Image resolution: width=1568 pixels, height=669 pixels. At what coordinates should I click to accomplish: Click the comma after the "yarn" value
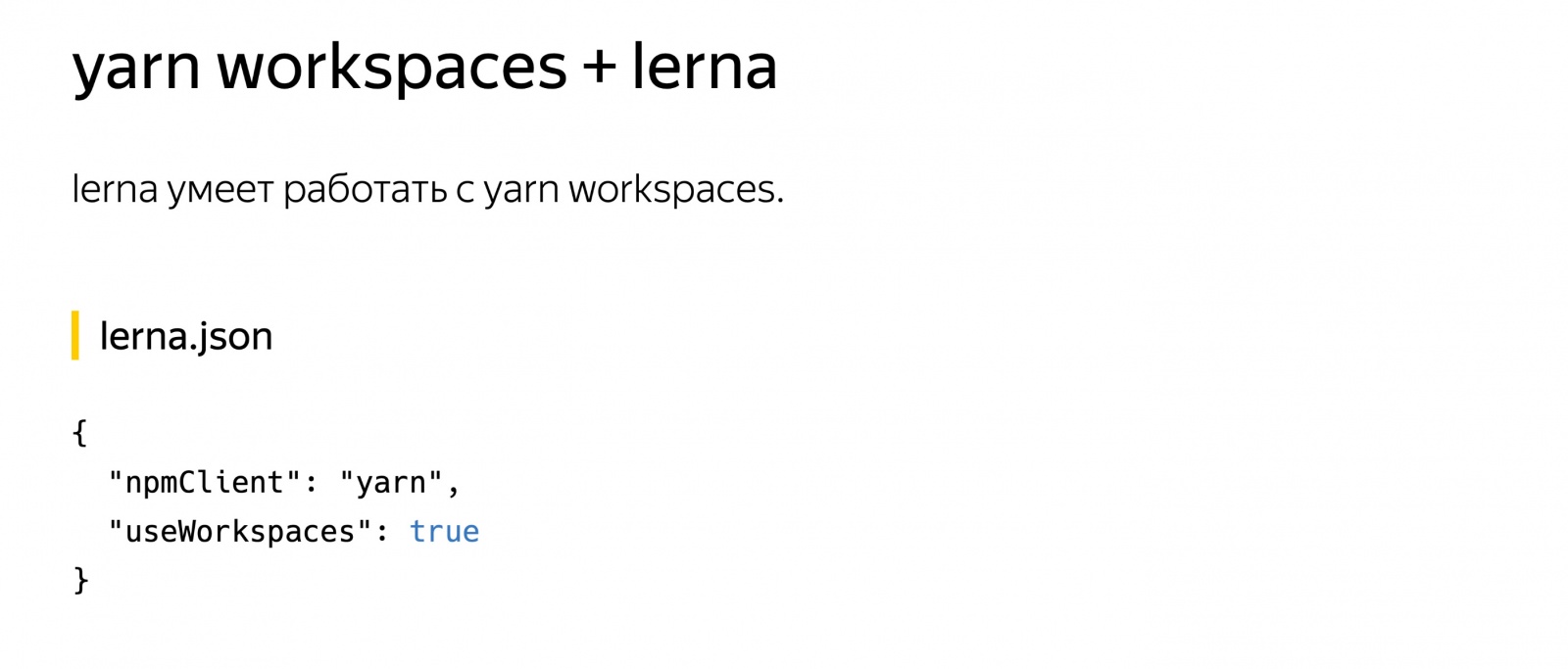coord(454,485)
